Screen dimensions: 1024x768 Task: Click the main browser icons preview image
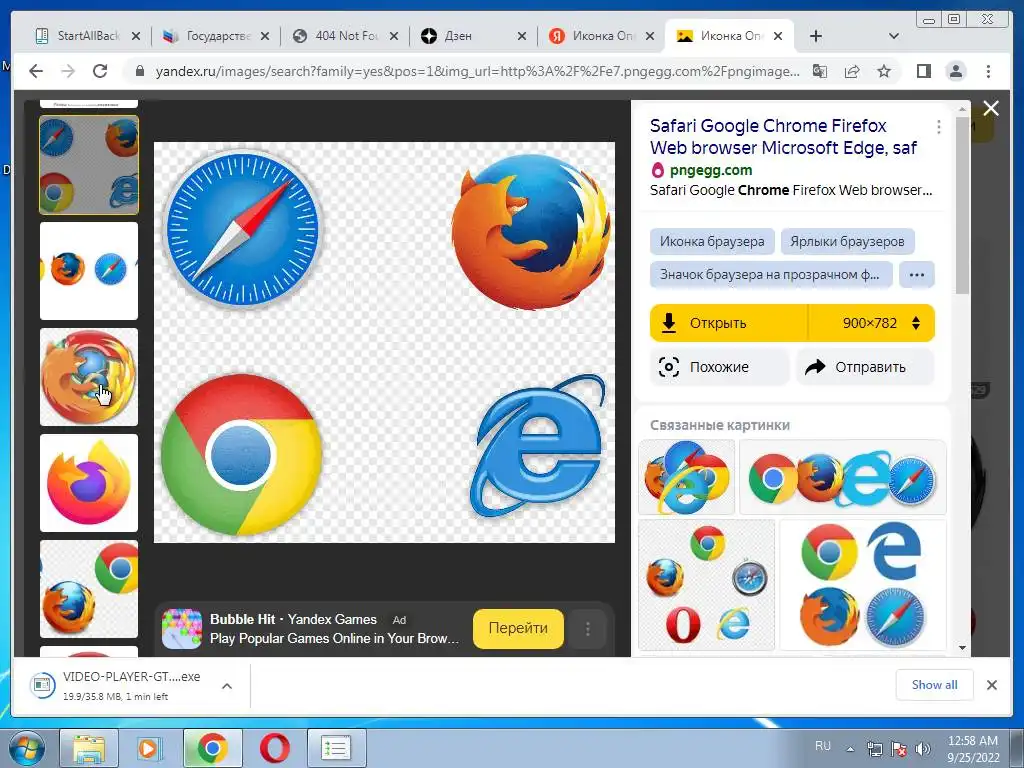pyautogui.click(x=384, y=342)
